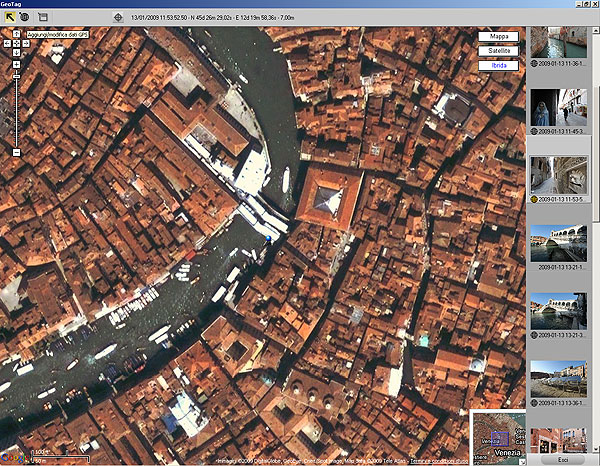Click globe icon beside 2009-01-13 11-45 label
Screen dimensions: 600x466
pyautogui.click(x=534, y=131)
